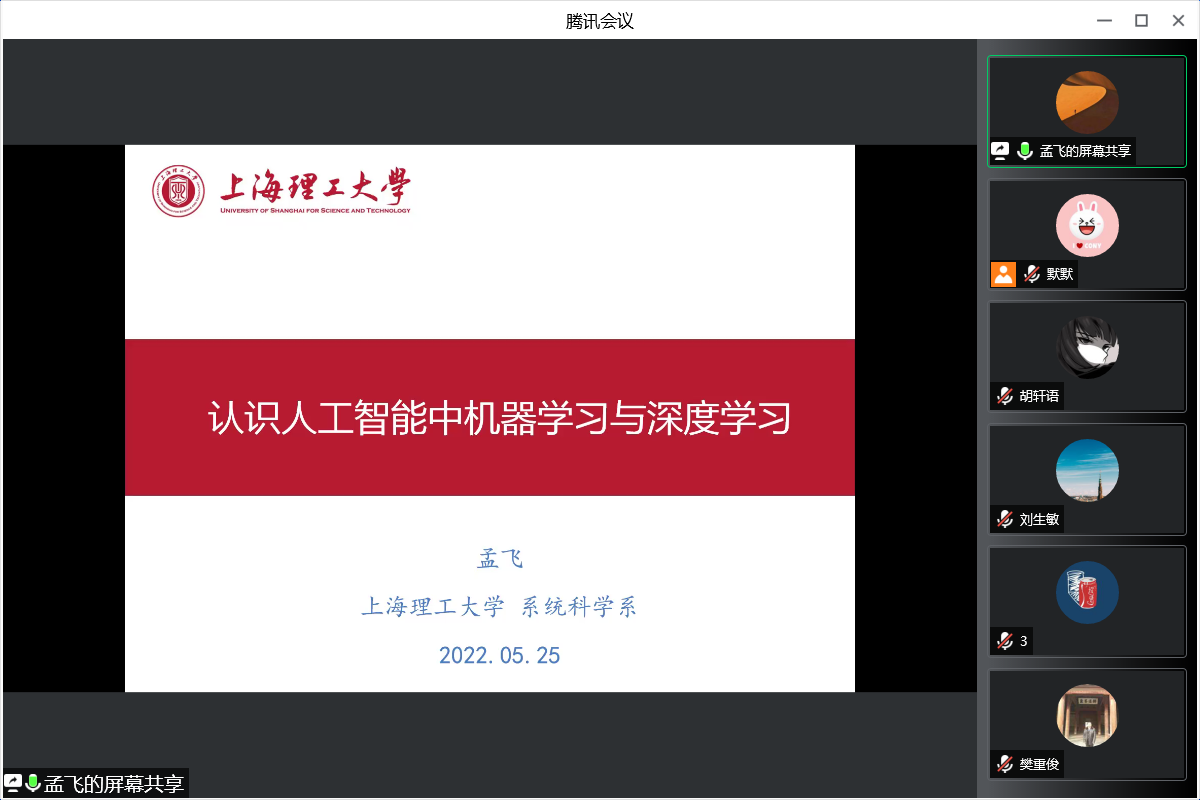
Task: Click the green mic icon in the bottom-left overlay
Action: [x=33, y=783]
